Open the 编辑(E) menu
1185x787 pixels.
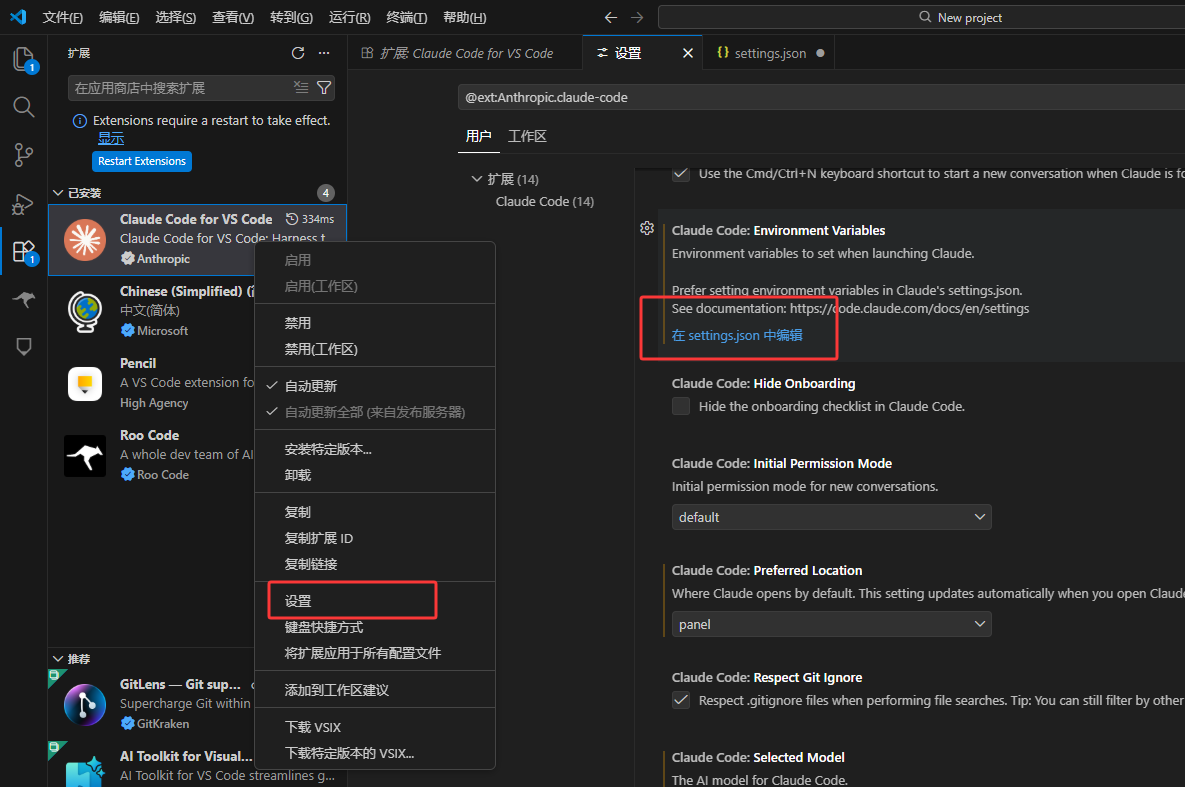pyautogui.click(x=119, y=17)
